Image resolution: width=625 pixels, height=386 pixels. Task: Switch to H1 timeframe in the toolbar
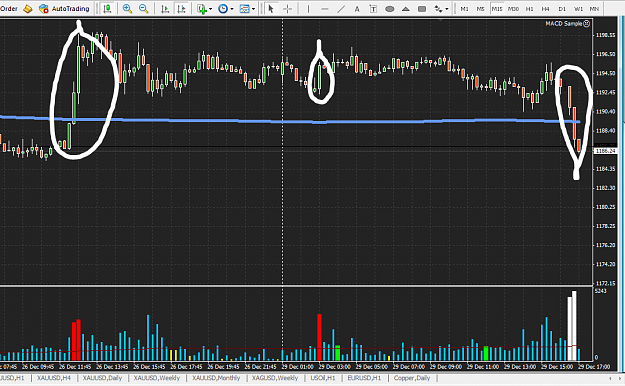(x=529, y=8)
